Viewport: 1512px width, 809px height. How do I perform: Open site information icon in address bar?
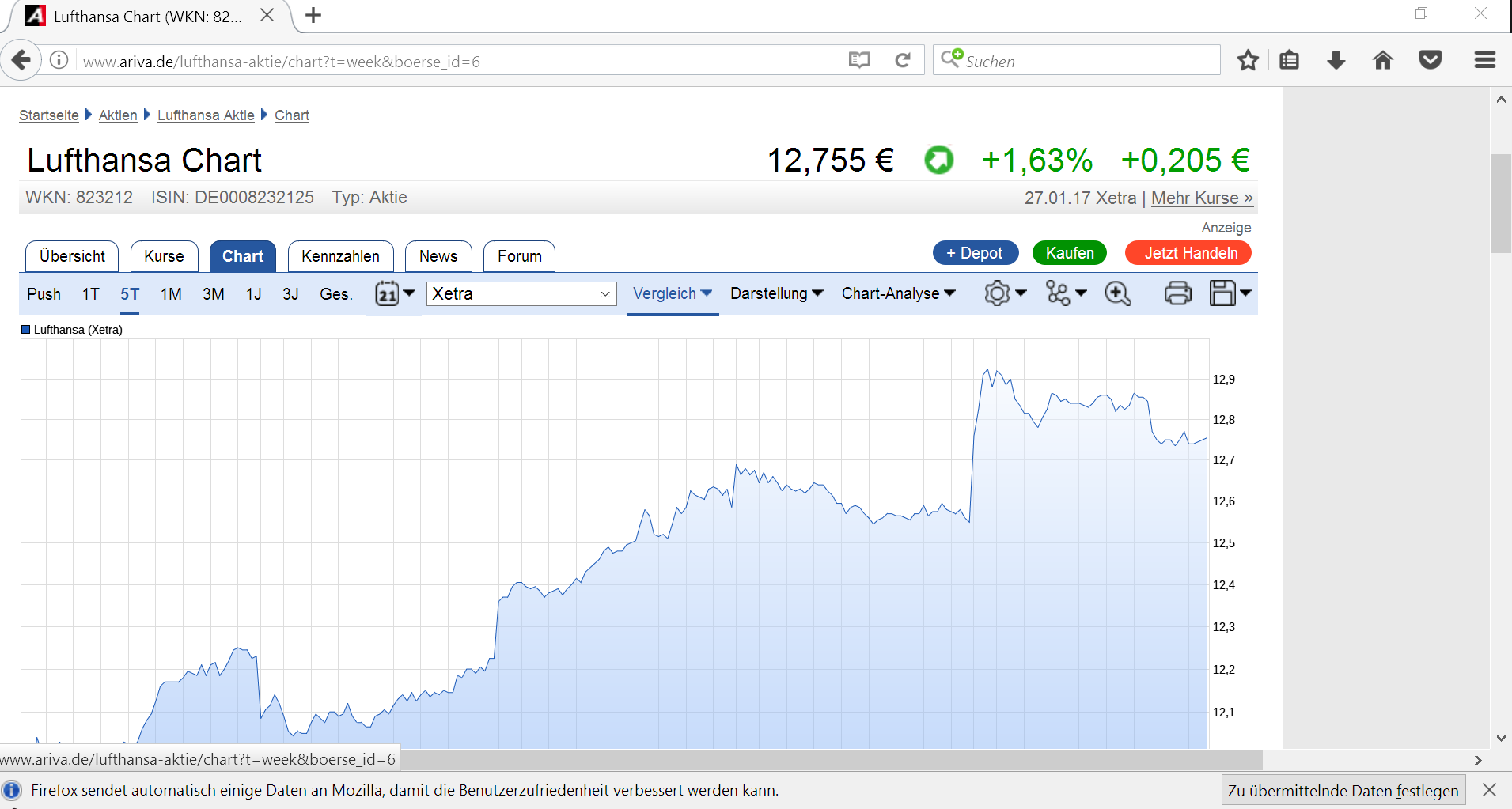tap(59, 60)
